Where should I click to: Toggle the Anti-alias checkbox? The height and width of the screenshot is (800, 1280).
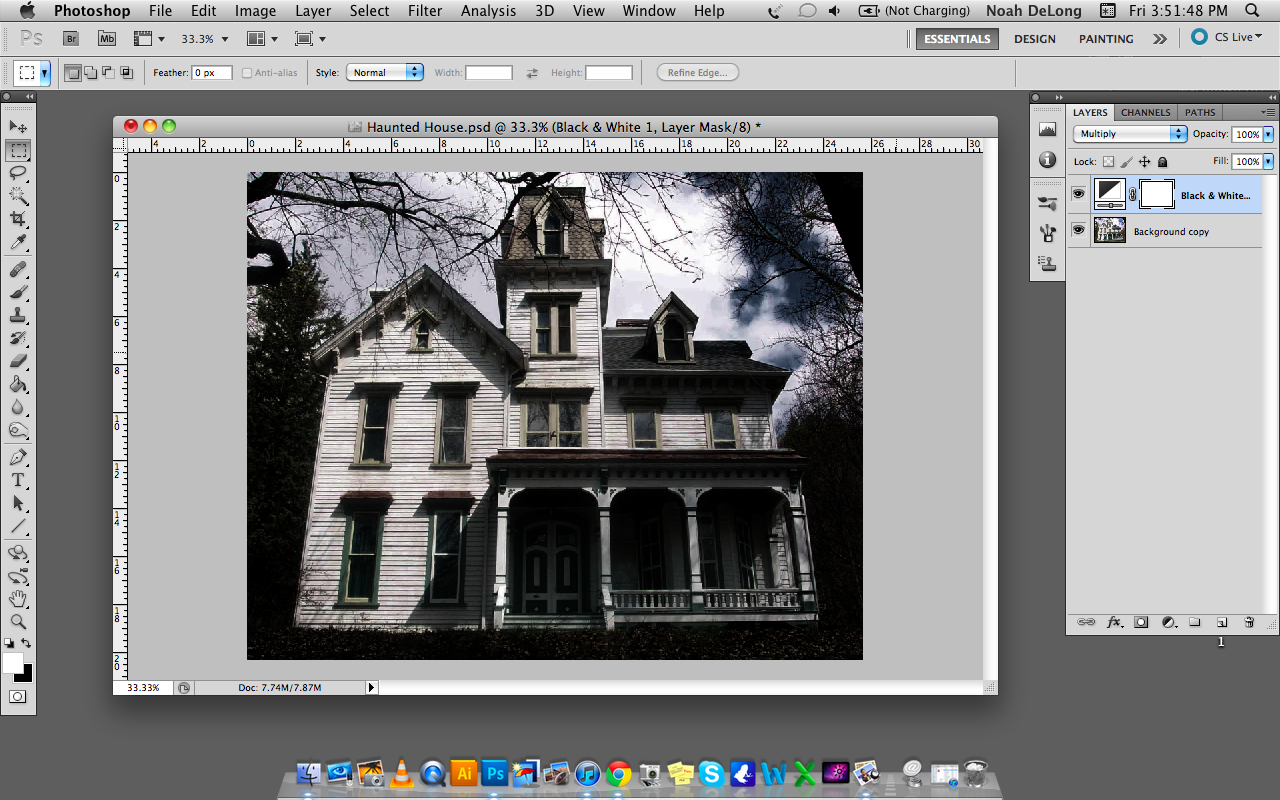coord(247,73)
